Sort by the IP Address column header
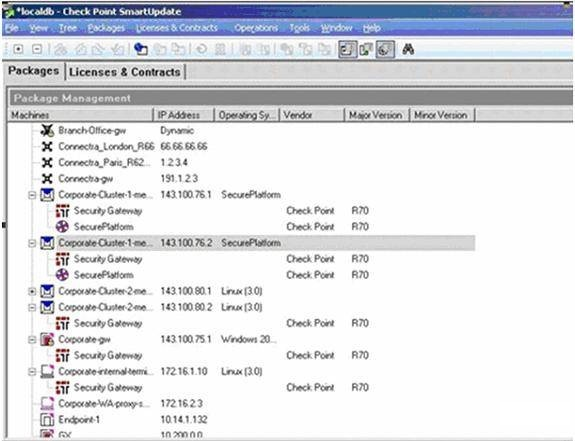 coord(184,115)
